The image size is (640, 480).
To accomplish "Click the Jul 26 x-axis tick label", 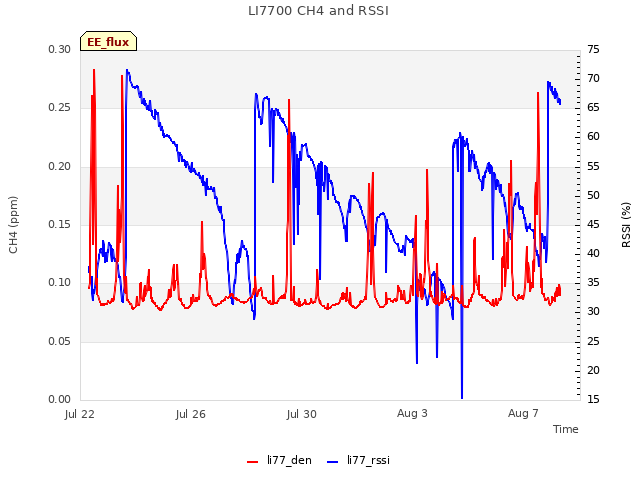I will 191,414.
